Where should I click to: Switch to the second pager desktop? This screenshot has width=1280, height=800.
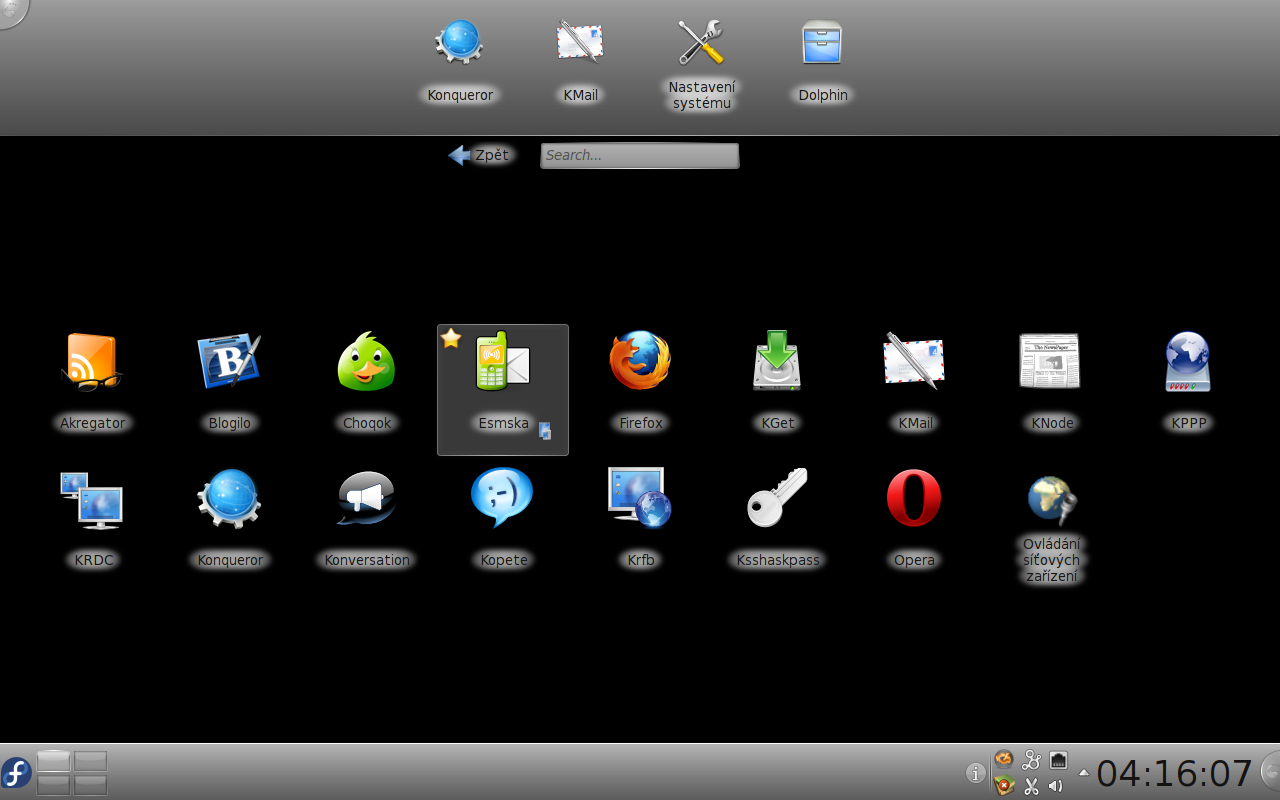90,761
